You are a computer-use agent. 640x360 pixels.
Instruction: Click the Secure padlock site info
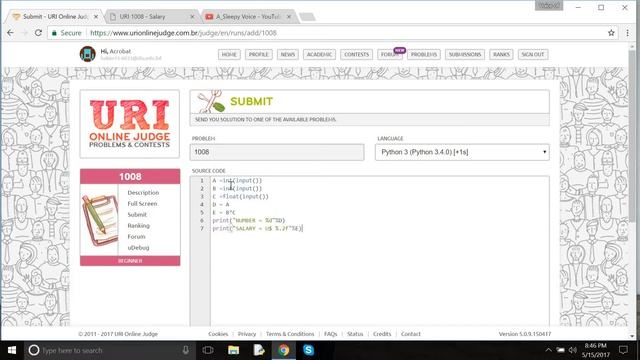click(66, 33)
